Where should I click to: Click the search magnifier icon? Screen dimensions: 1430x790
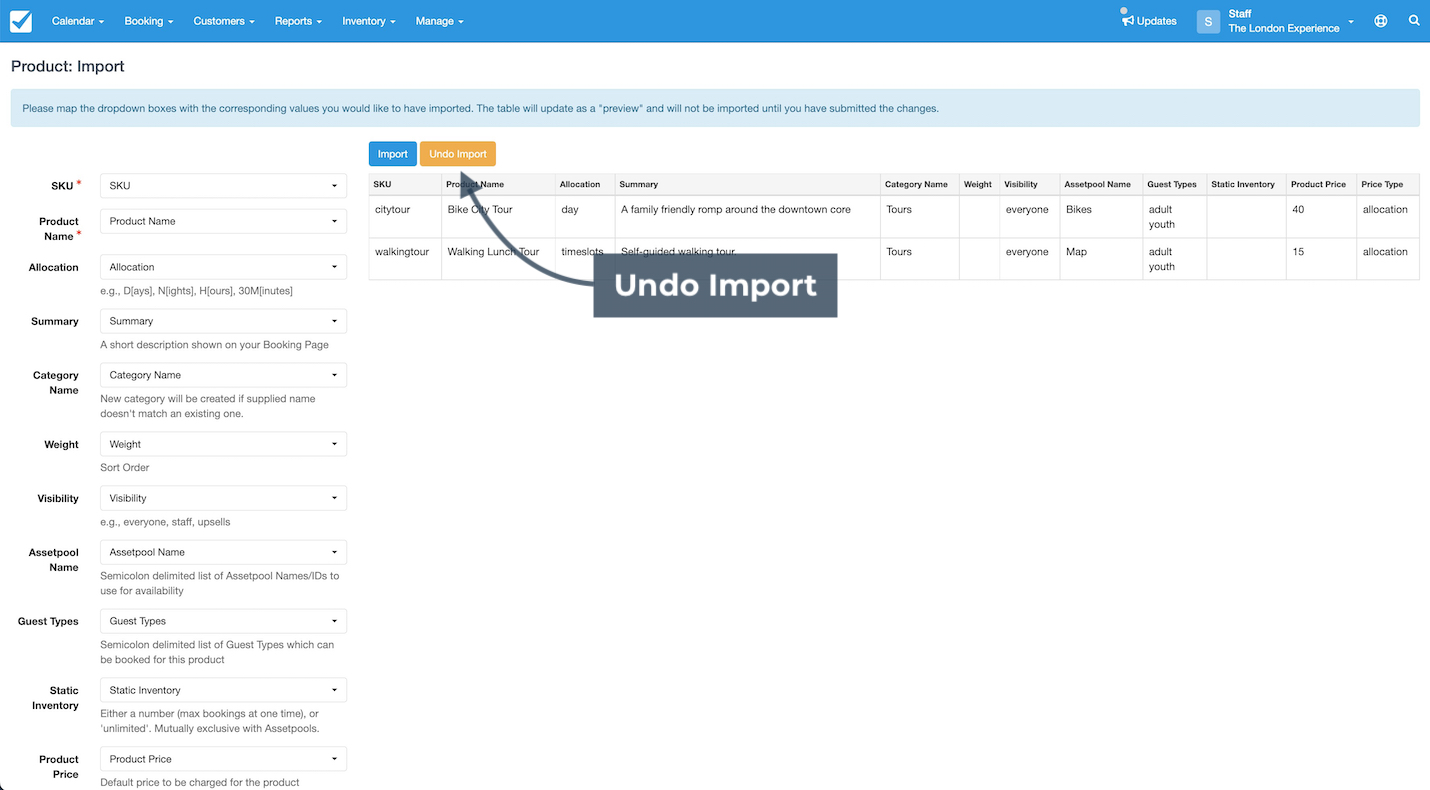click(1414, 20)
